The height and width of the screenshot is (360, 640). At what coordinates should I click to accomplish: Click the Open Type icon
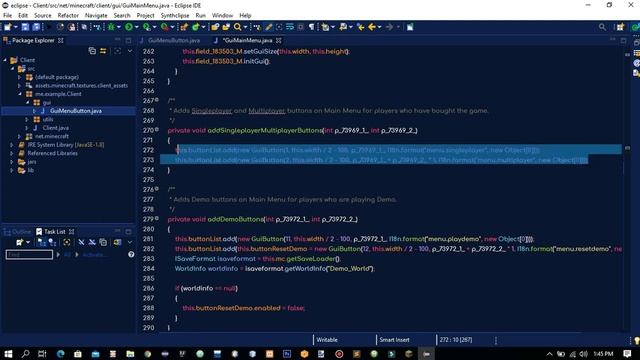(215, 27)
